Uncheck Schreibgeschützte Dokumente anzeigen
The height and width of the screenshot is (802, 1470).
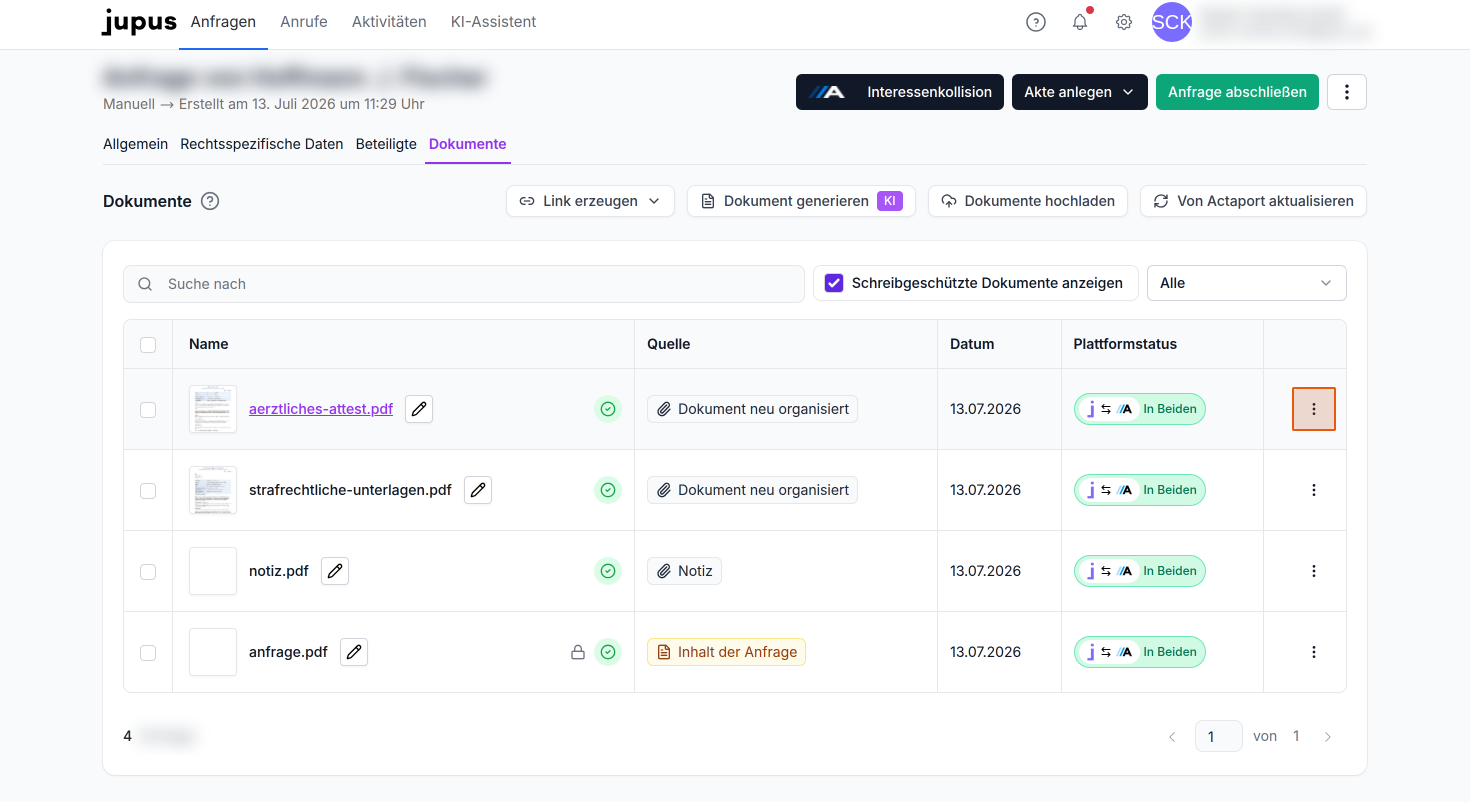(x=834, y=283)
